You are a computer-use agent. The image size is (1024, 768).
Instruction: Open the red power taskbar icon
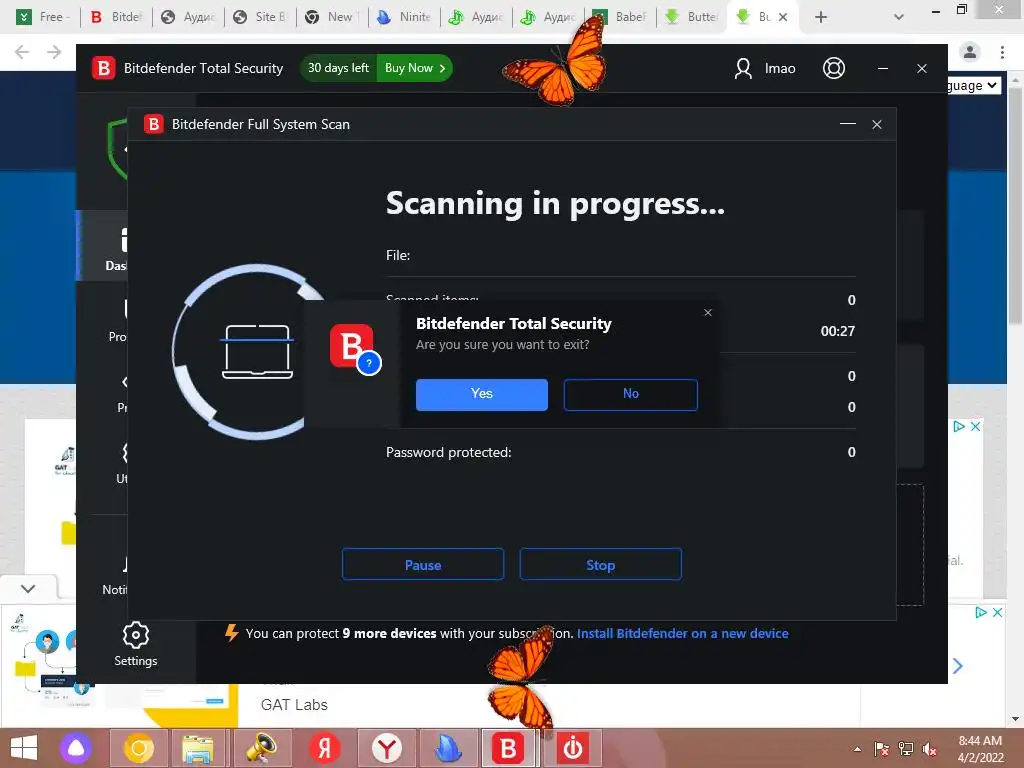tap(572, 748)
